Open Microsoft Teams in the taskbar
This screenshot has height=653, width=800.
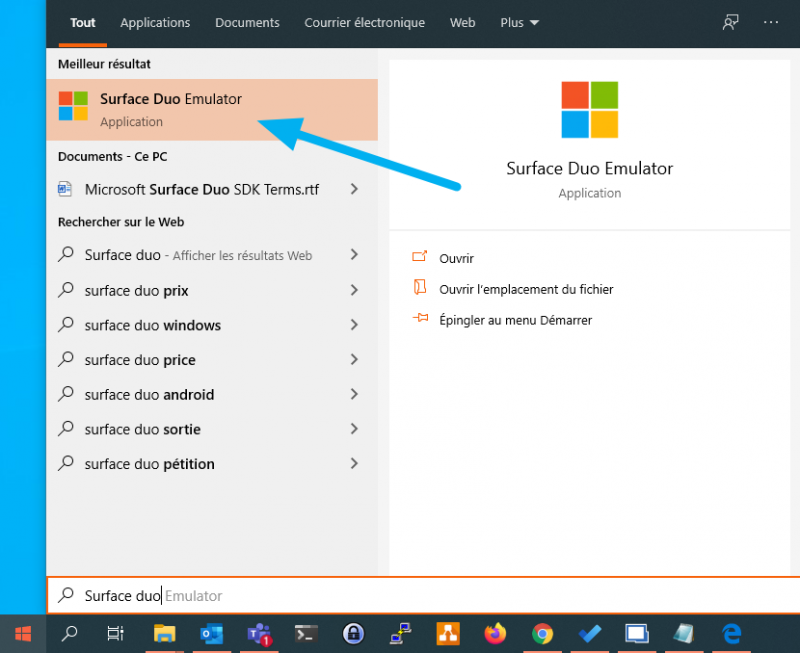(259, 633)
